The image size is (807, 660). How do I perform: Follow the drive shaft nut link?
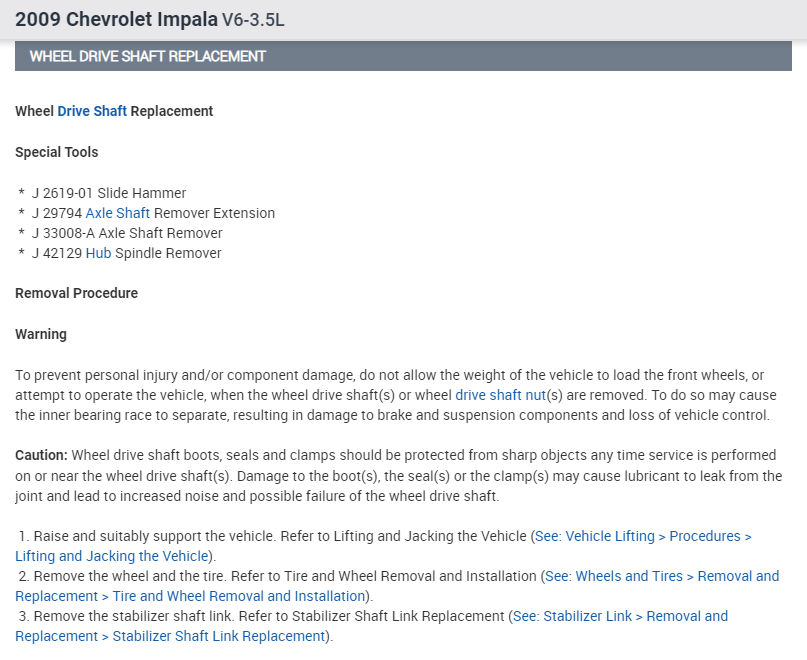(501, 395)
